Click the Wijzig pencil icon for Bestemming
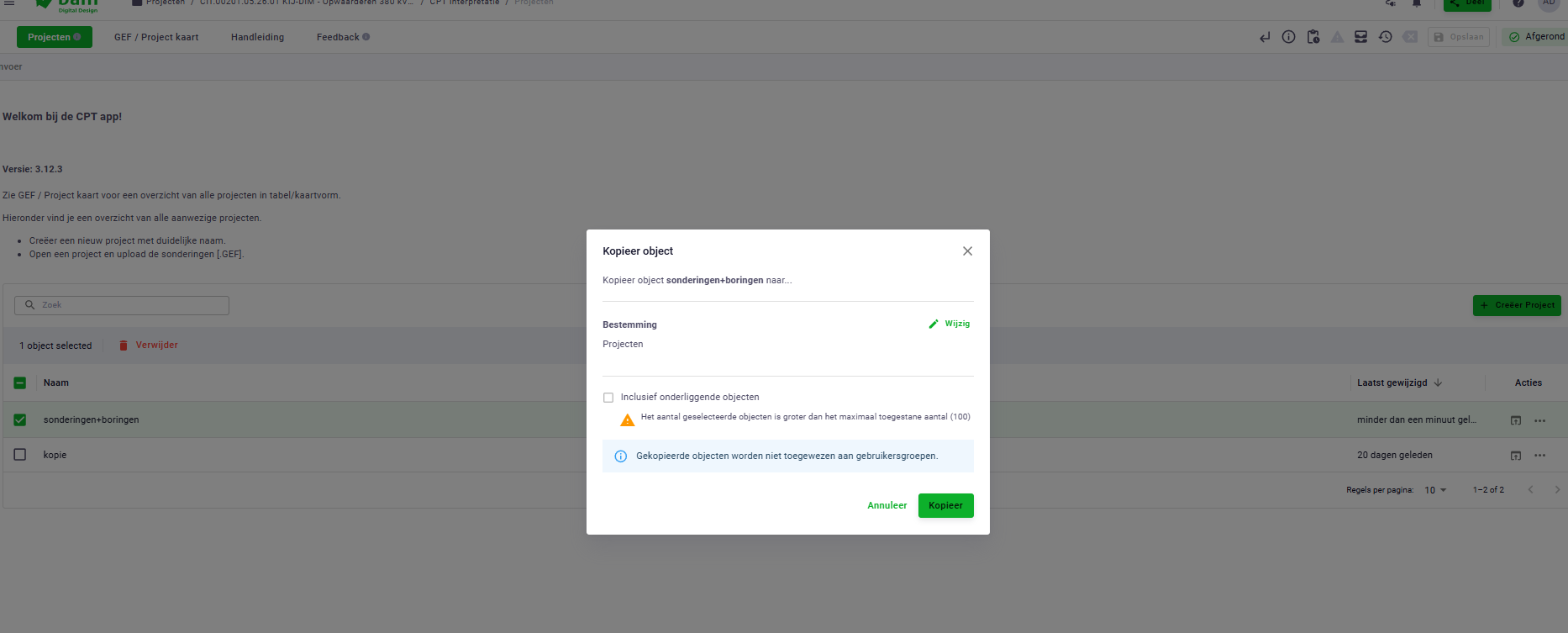Image resolution: width=1568 pixels, height=633 pixels. tap(934, 324)
